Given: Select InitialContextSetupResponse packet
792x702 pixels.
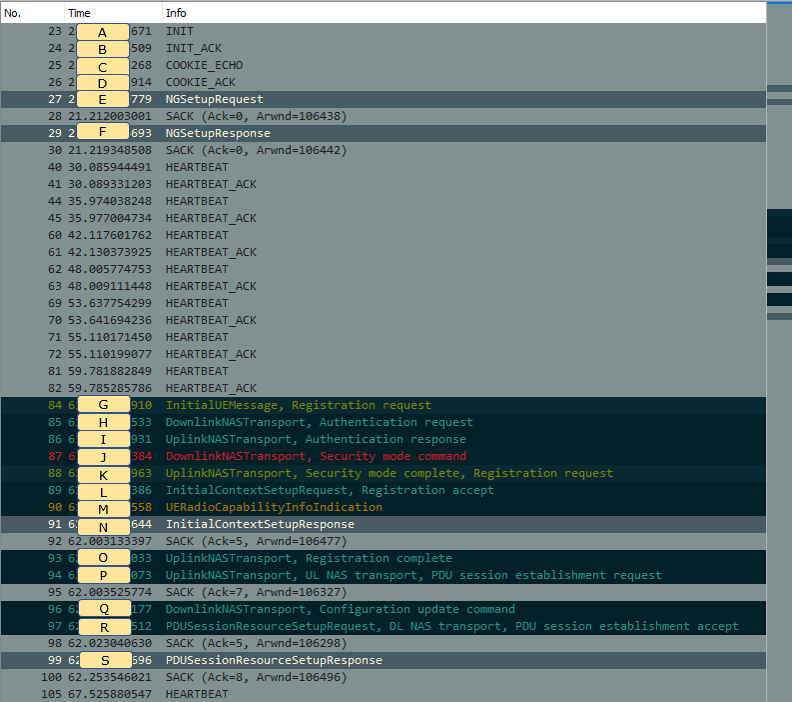Looking at the screenshot, I should click(383, 525).
